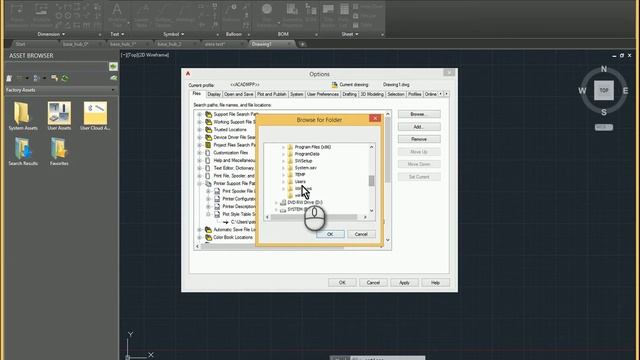Open the Factory Assets dropdown
This screenshot has height=360, width=640.
(x=113, y=90)
